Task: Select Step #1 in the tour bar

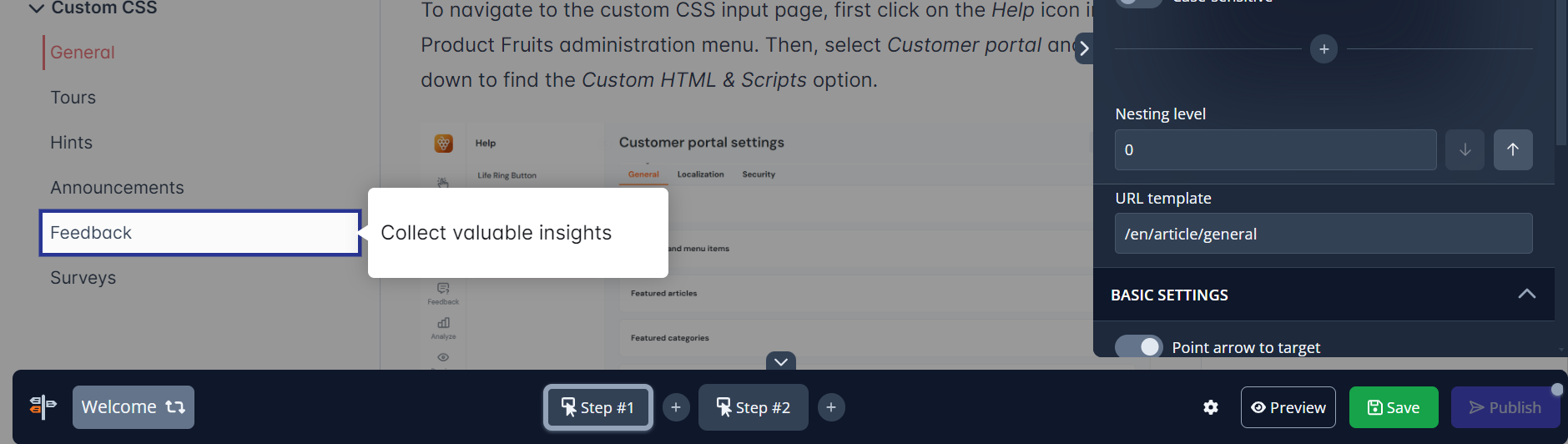Action: tap(597, 407)
